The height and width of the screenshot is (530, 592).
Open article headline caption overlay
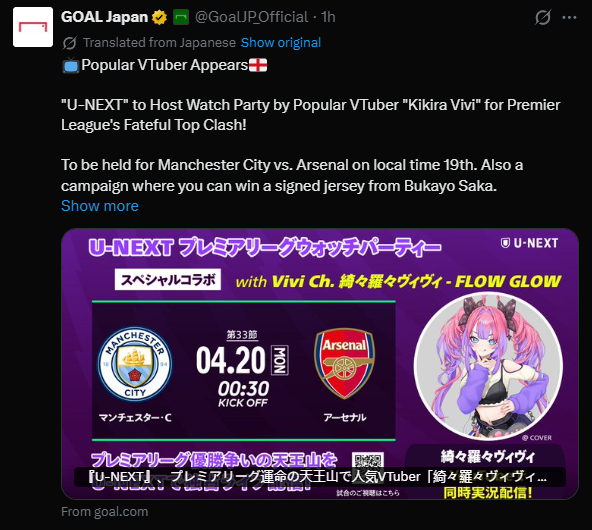(319, 477)
